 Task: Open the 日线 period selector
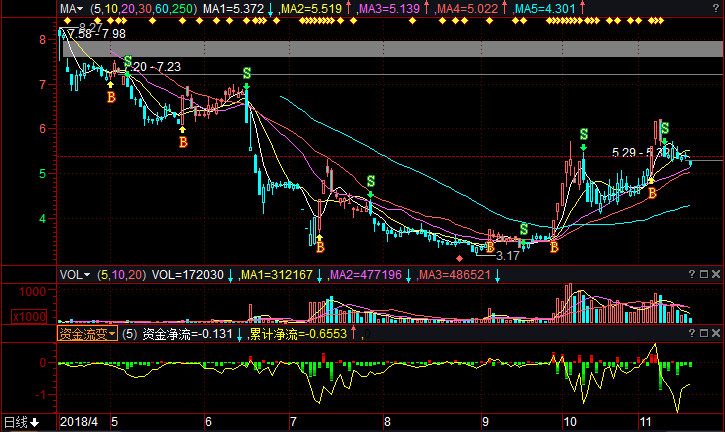[20, 423]
